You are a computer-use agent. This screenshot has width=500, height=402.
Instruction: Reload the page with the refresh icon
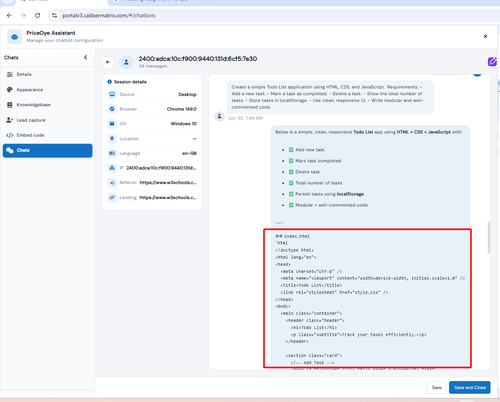click(37, 15)
